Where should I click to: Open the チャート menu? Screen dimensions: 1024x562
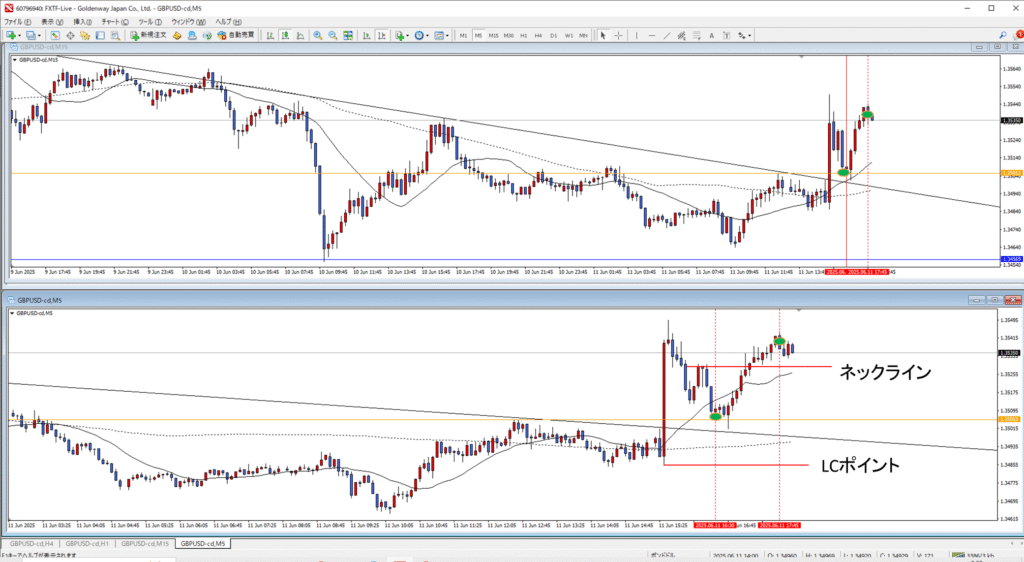115,22
